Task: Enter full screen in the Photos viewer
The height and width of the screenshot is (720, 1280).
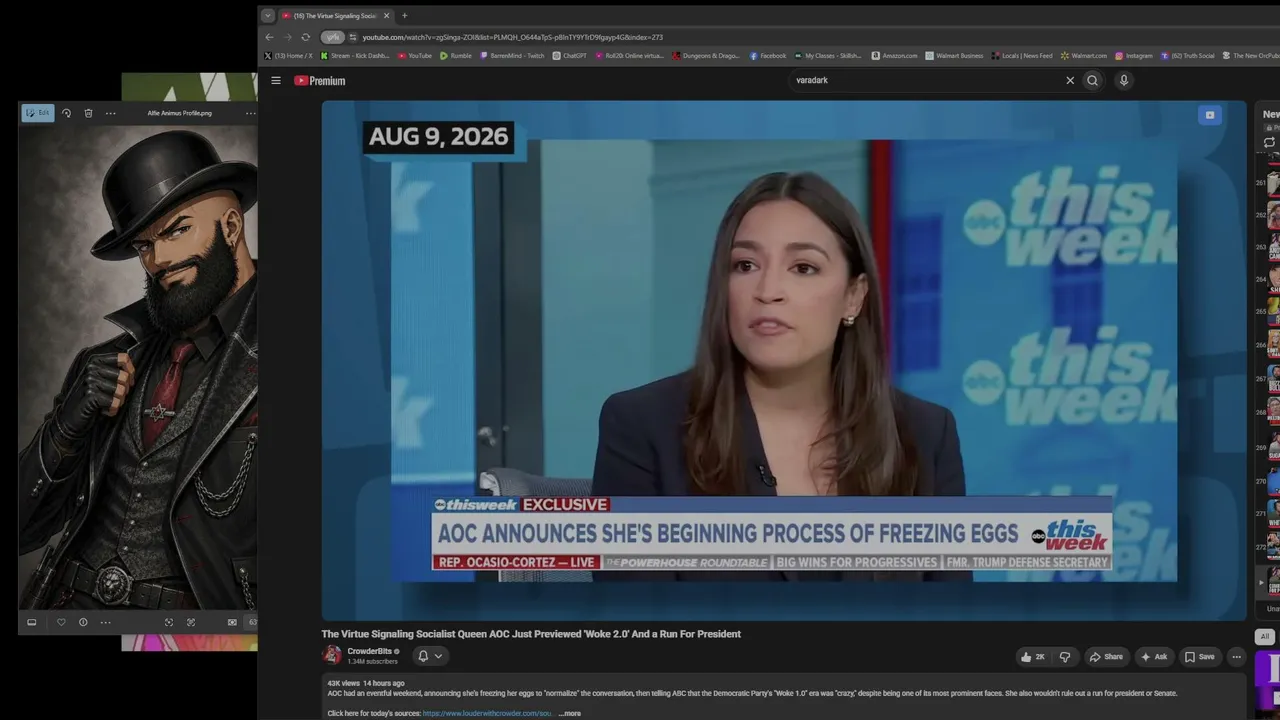Action: (x=169, y=622)
